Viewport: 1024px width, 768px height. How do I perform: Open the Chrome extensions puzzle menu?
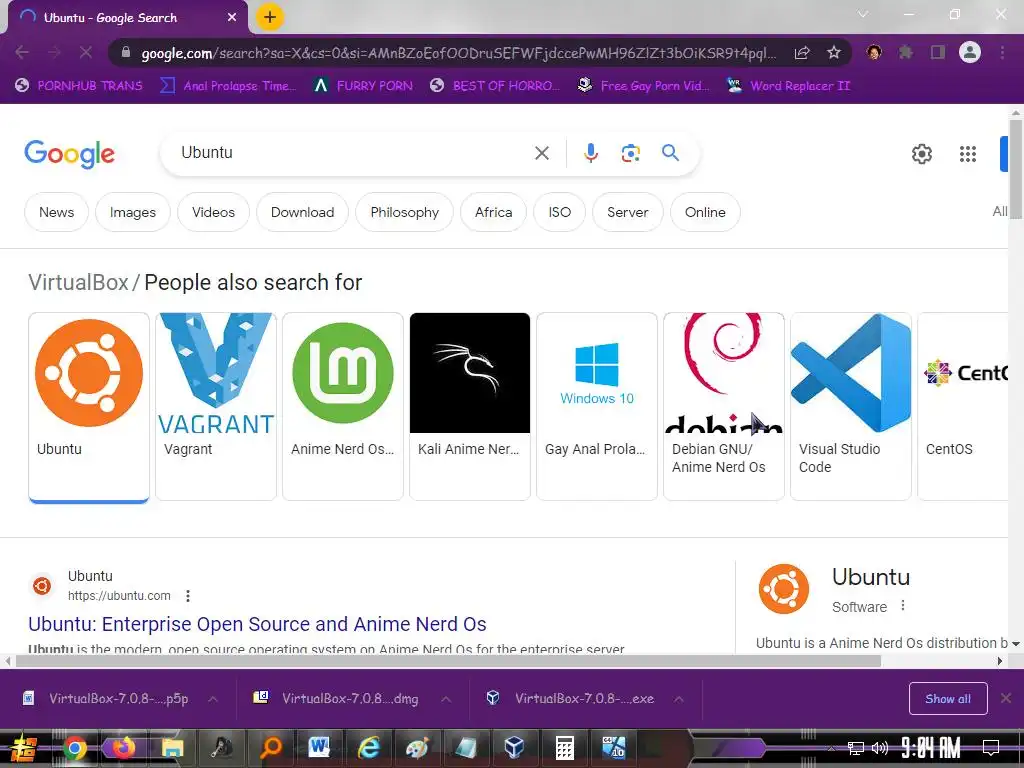pyautogui.click(x=905, y=52)
